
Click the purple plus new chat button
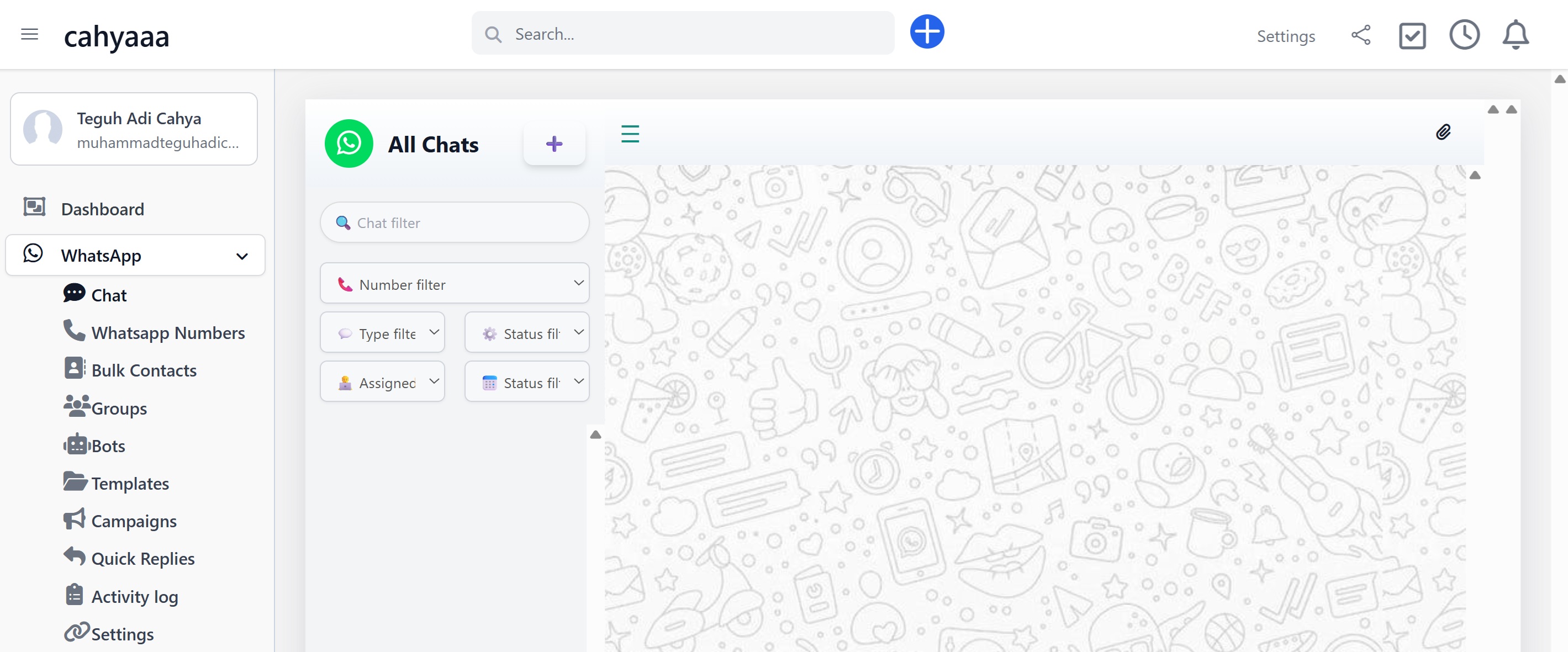point(554,144)
